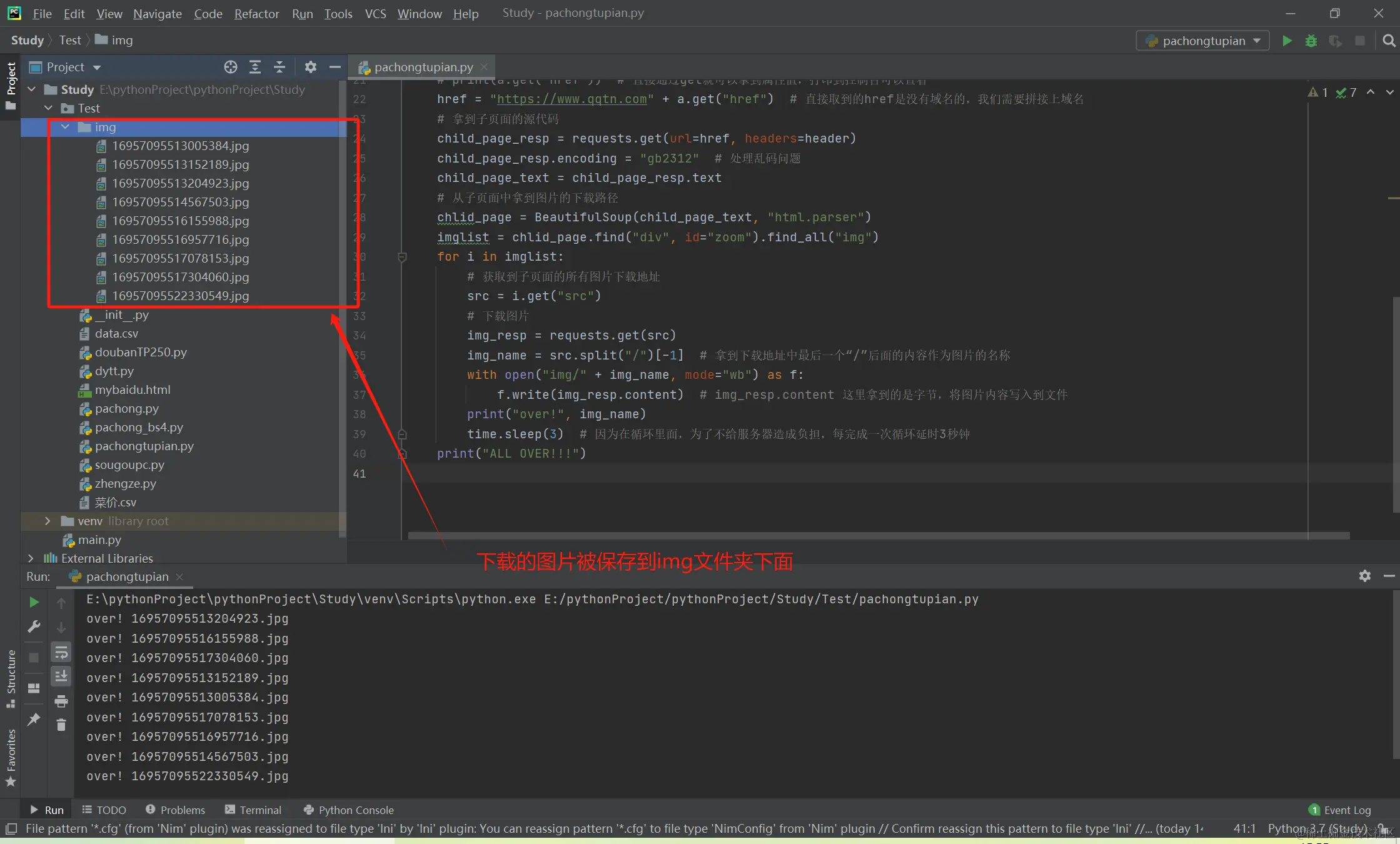Image resolution: width=1400 pixels, height=844 pixels.
Task: Collapse the Study root folder
Action: coord(32,89)
